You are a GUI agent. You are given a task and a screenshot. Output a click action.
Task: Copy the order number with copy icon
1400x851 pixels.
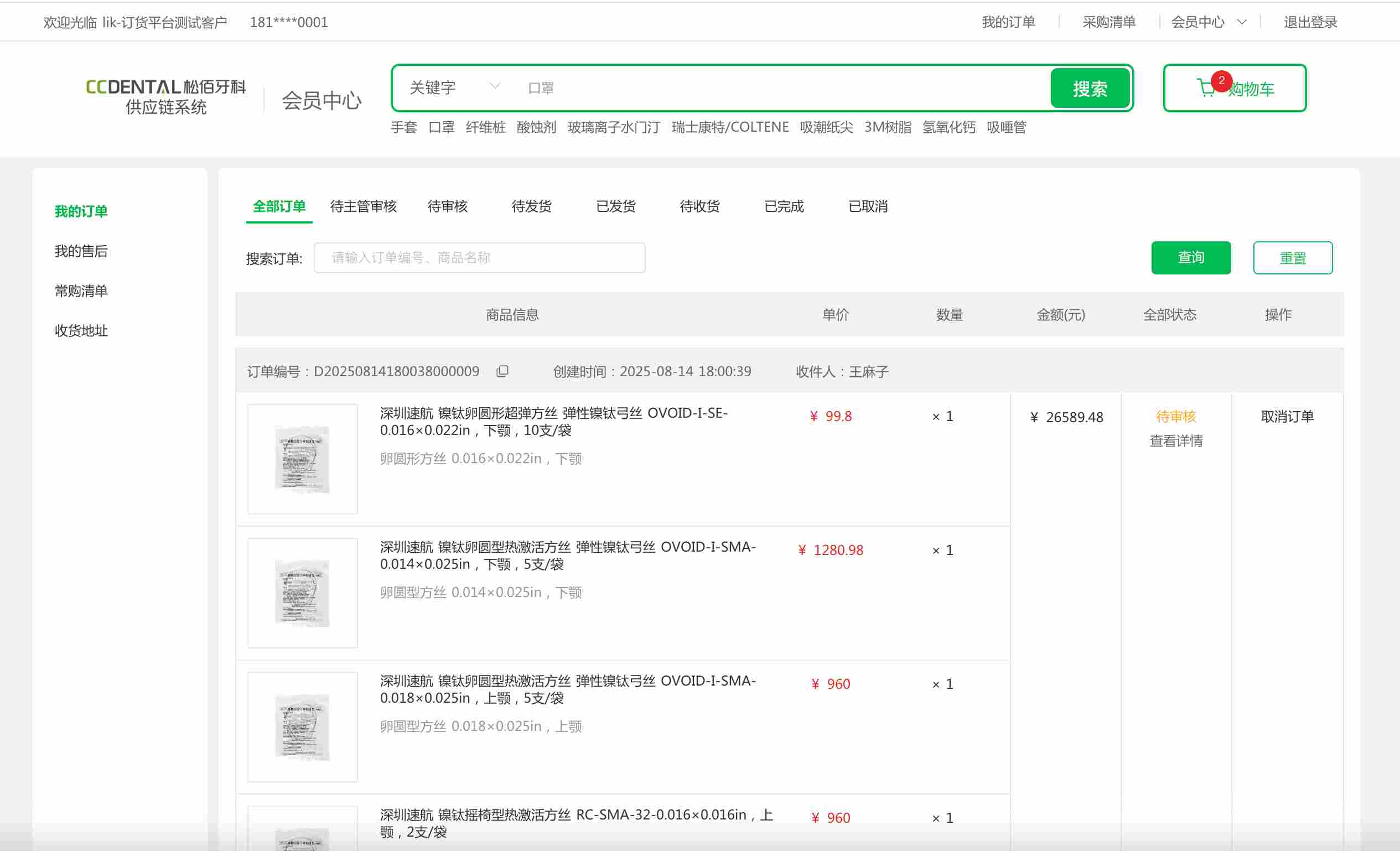point(502,371)
